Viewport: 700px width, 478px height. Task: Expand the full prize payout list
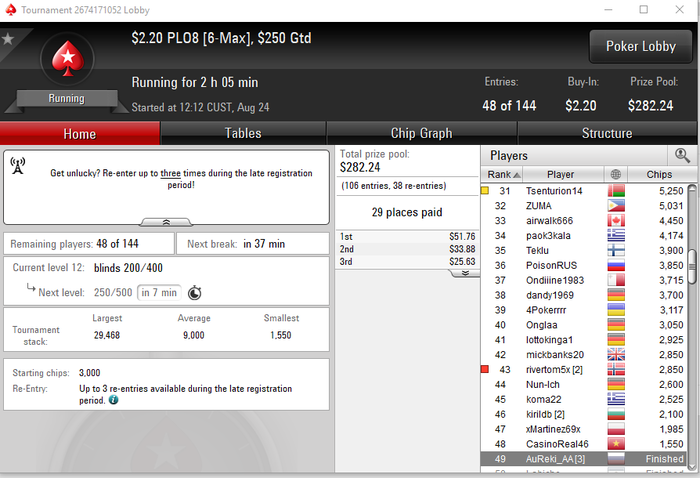click(x=465, y=273)
